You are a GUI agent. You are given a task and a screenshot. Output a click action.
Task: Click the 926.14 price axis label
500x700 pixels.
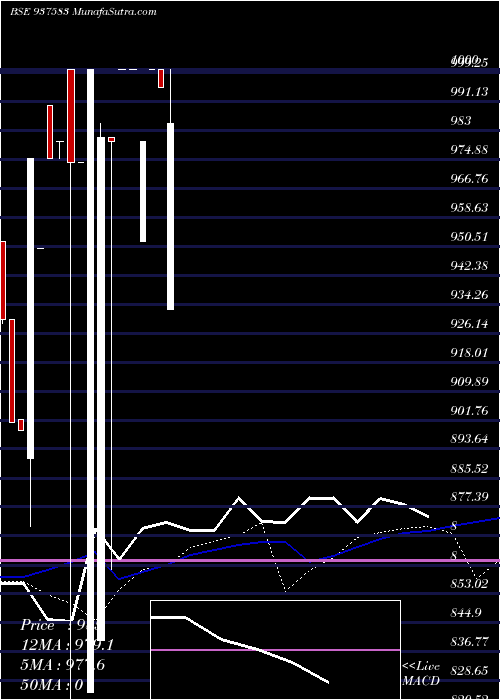[469, 324]
